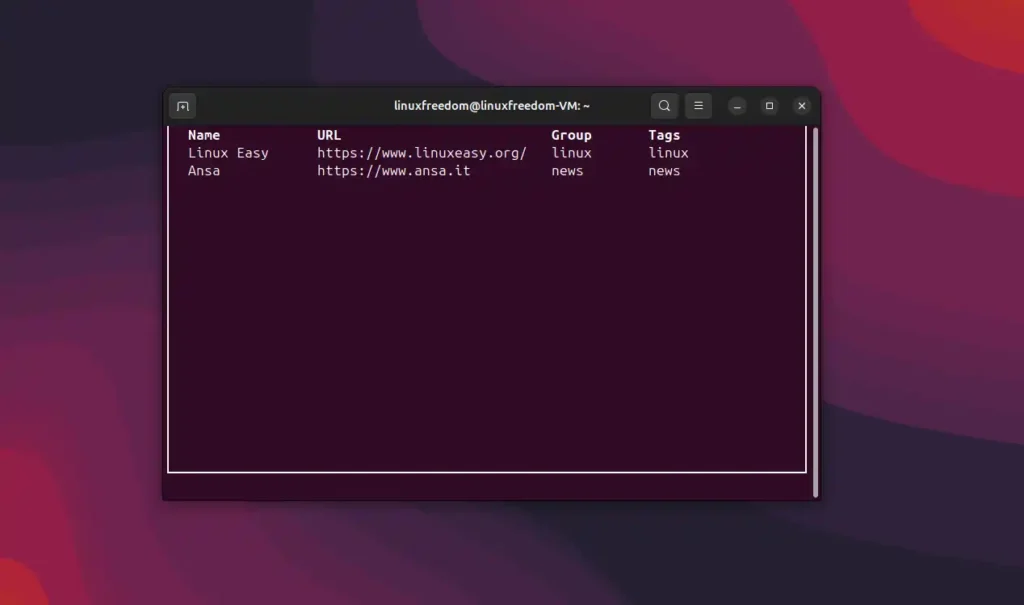Click the Tags column header

point(664,135)
